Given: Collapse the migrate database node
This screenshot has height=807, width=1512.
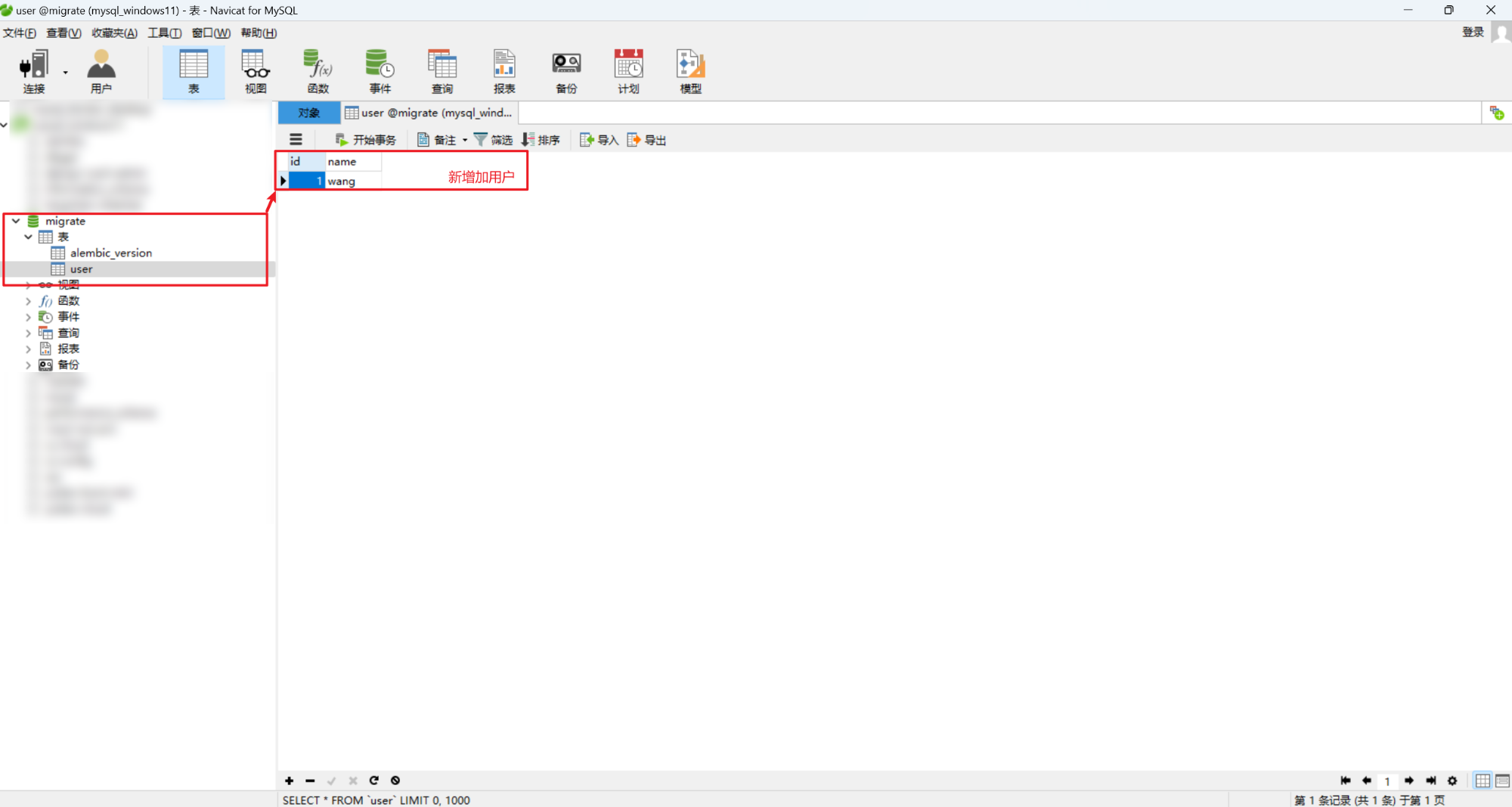Looking at the screenshot, I should pos(15,221).
